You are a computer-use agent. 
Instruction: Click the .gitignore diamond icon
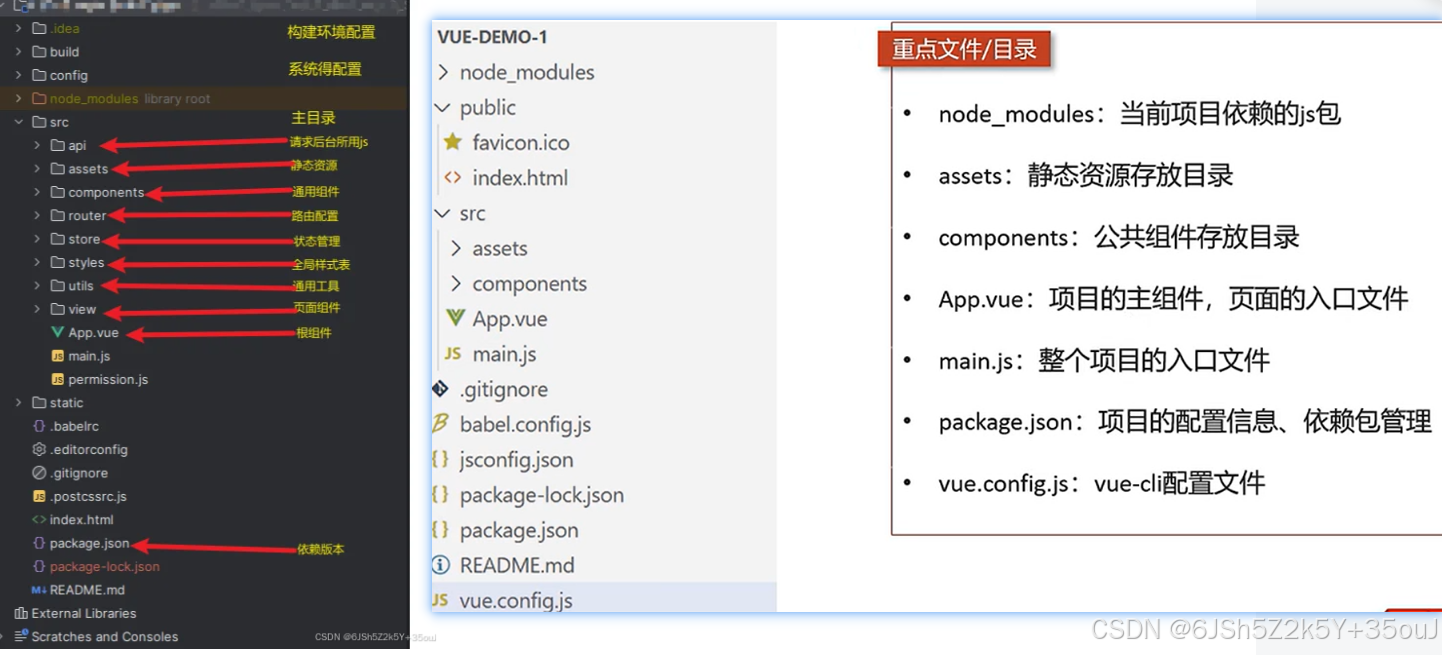(440, 389)
